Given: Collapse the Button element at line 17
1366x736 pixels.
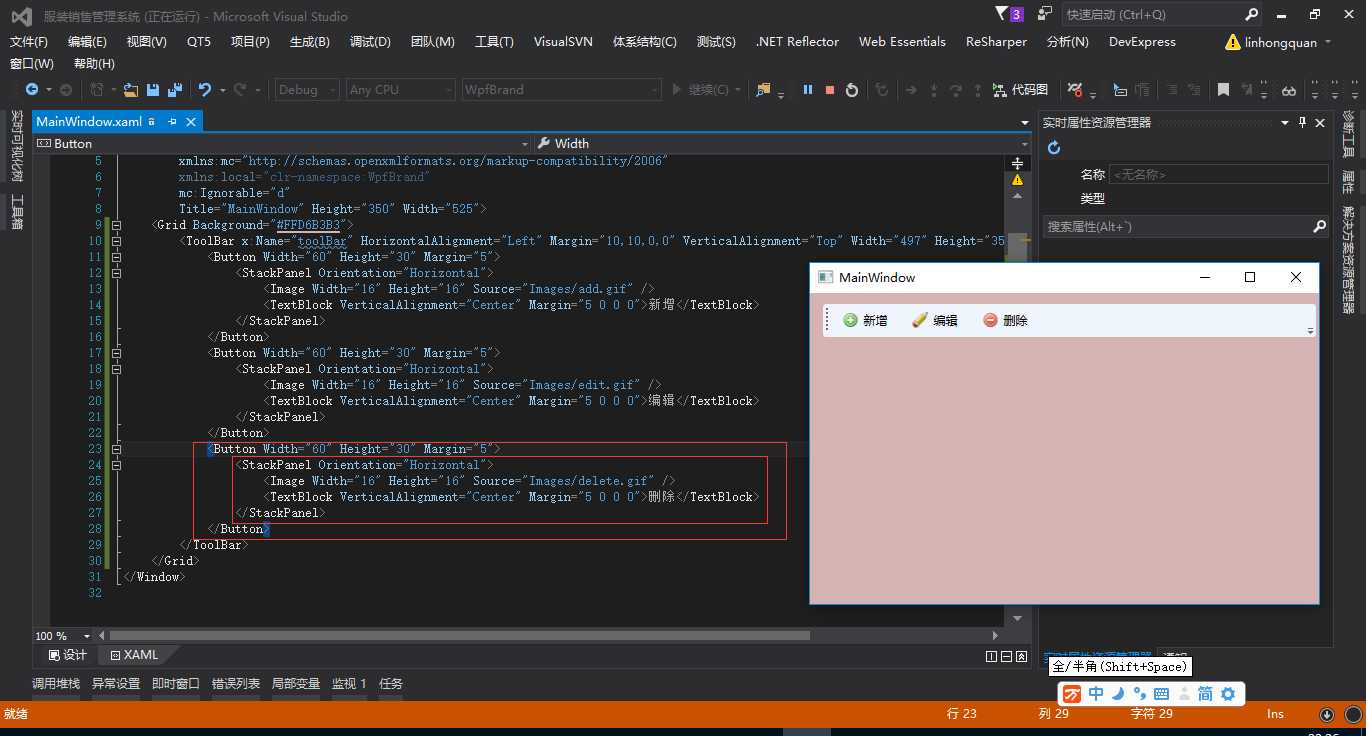Looking at the screenshot, I should (117, 353).
